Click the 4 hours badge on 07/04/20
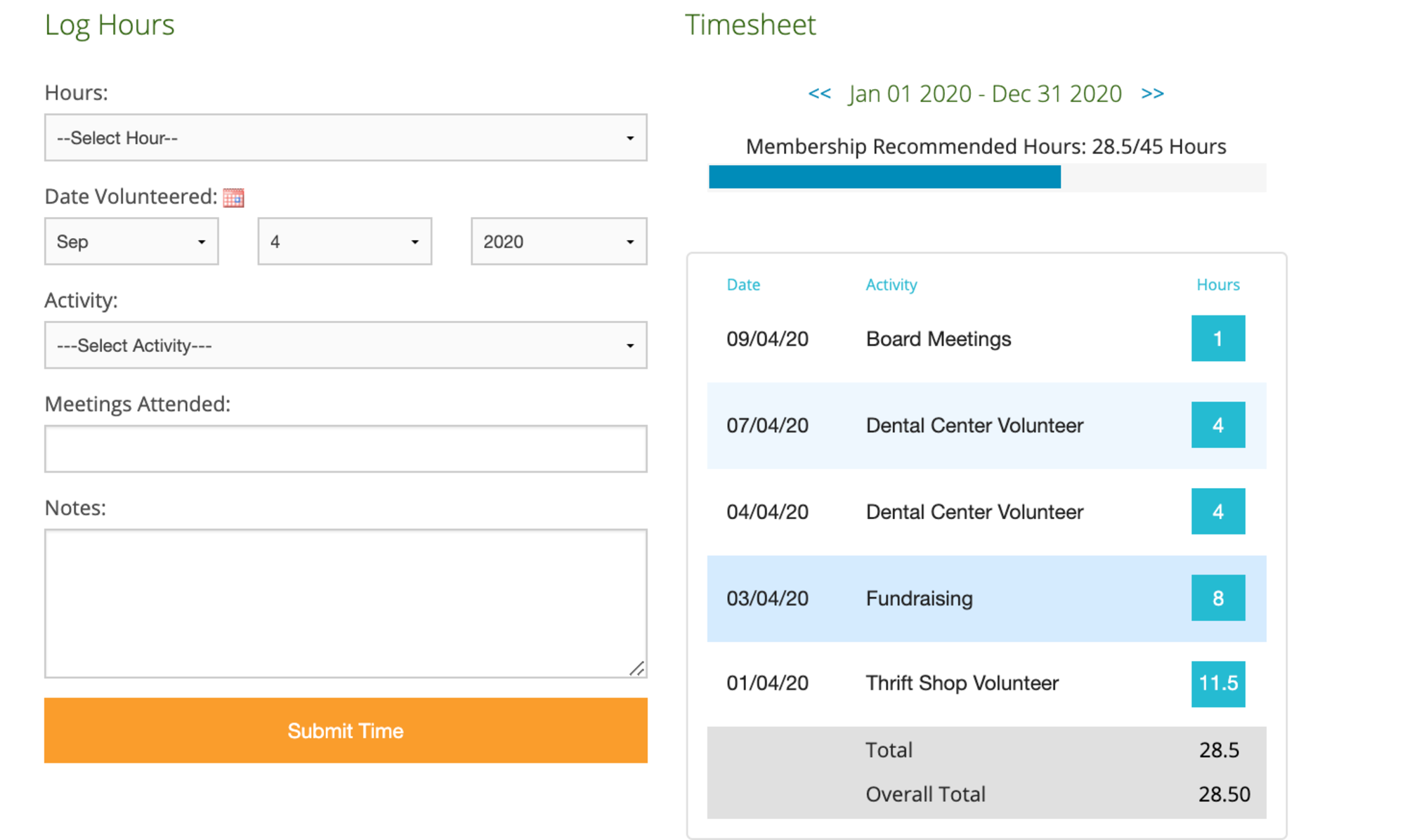Viewport: 1405px width, 840px height. pos(1217,425)
